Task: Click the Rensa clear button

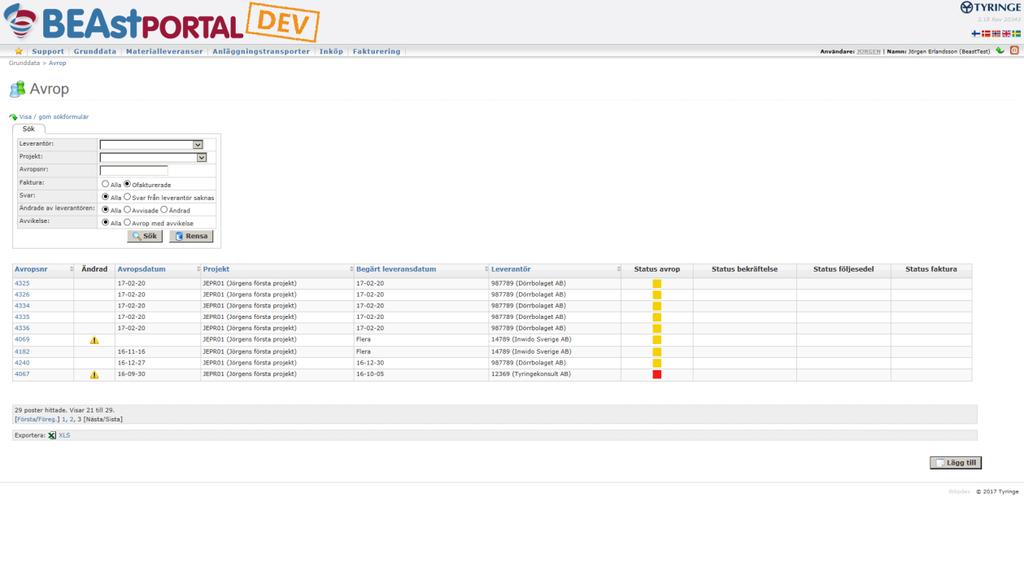Action: [x=191, y=236]
